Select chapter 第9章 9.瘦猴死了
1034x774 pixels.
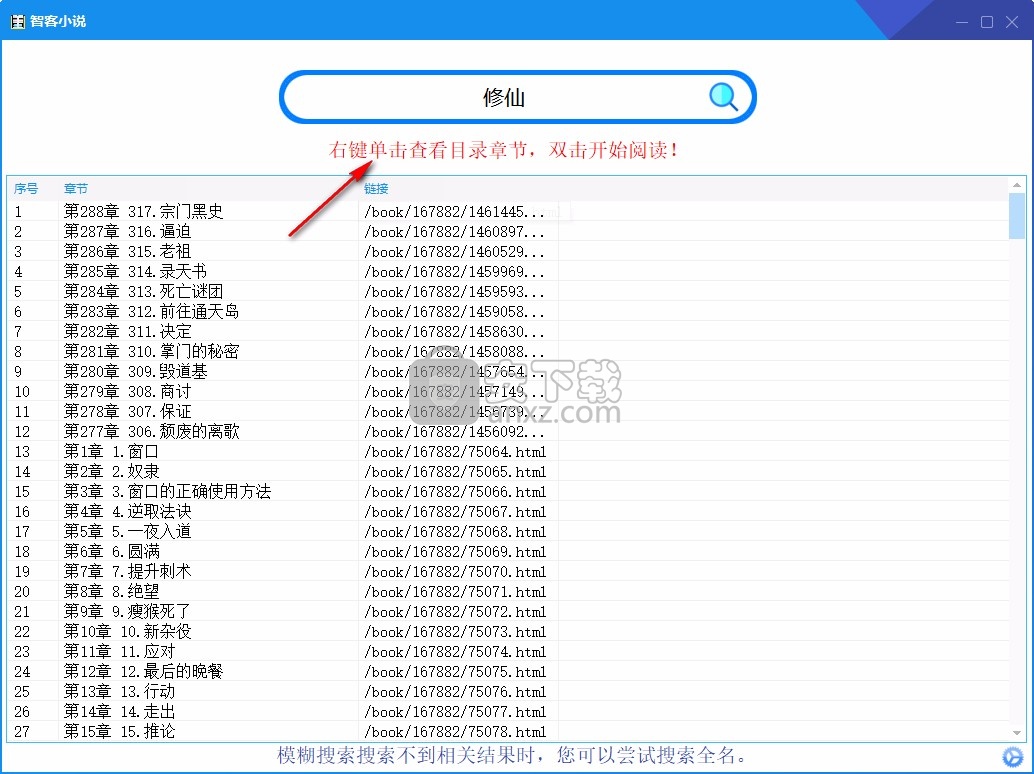coord(127,611)
